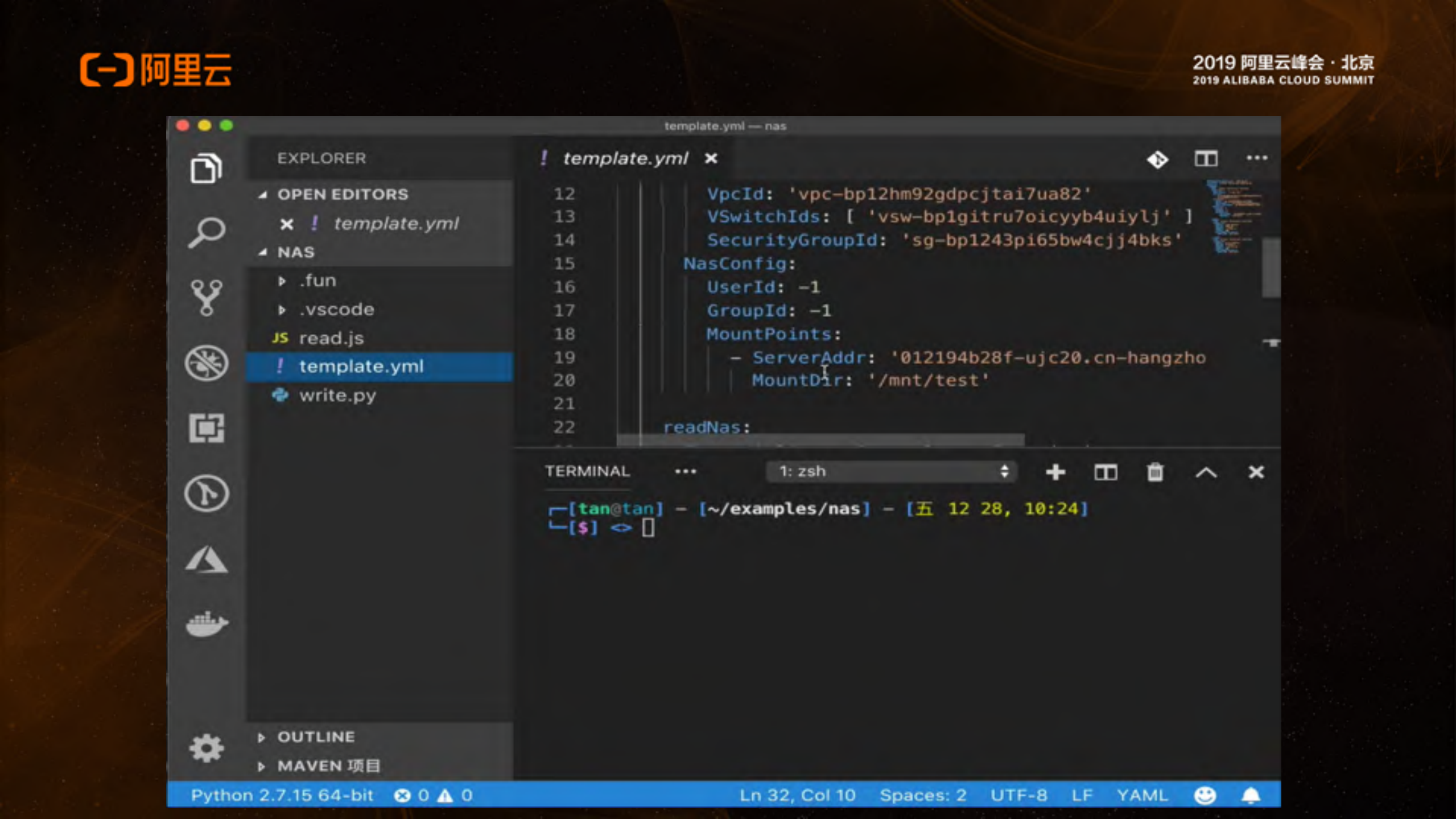
Task: Expand the OUTLINE section
Action: coord(316,737)
